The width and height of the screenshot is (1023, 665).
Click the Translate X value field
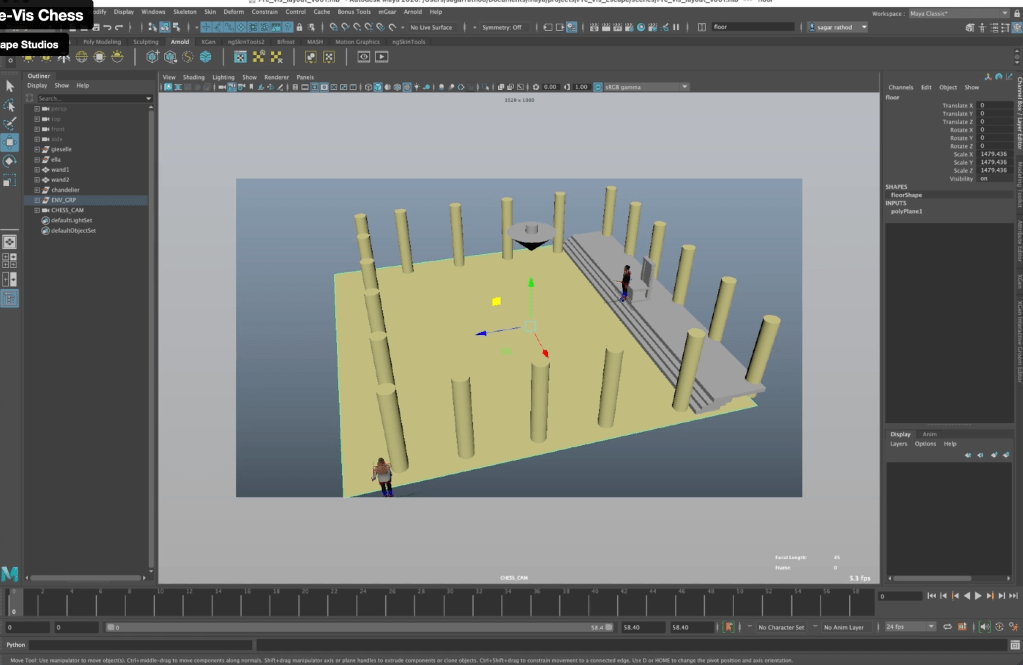994,105
